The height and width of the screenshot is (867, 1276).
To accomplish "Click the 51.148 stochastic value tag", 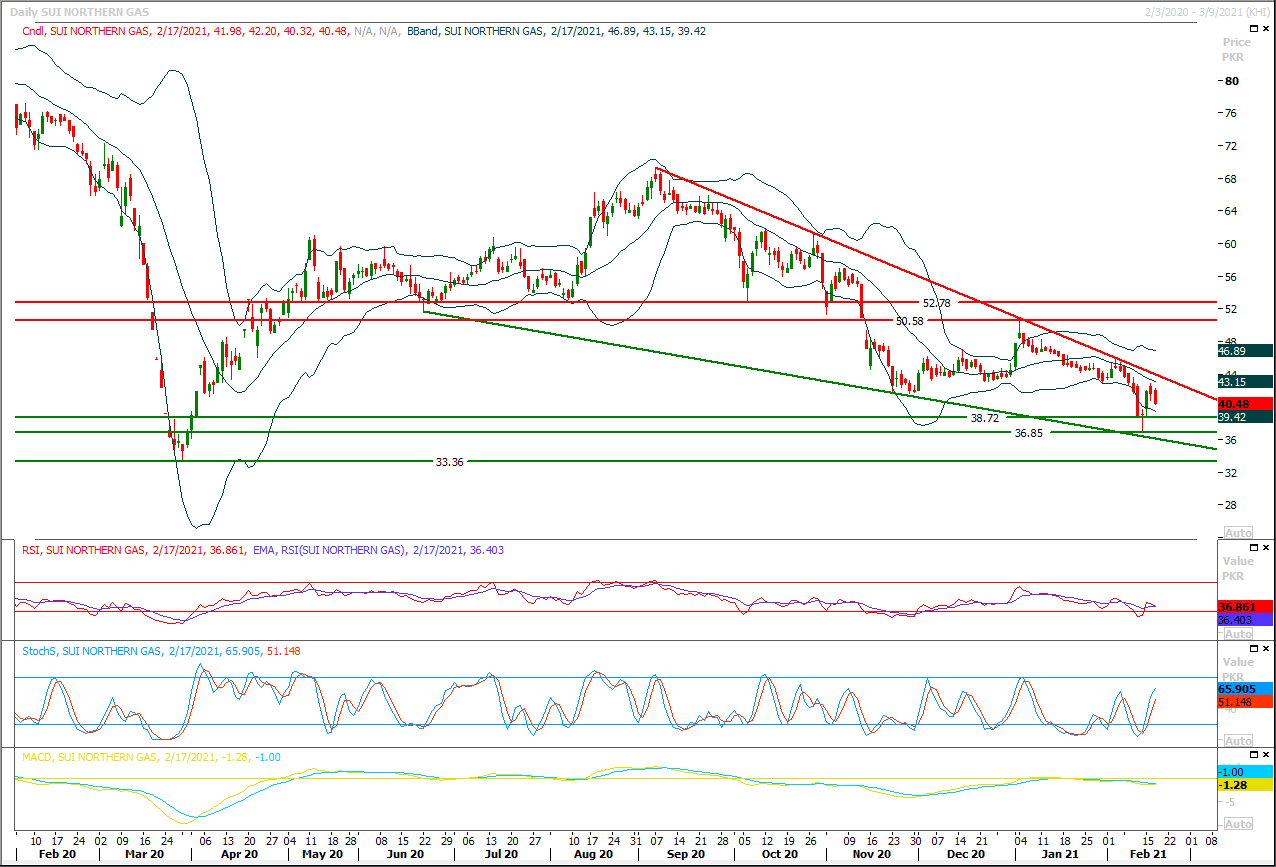I will [1245, 702].
